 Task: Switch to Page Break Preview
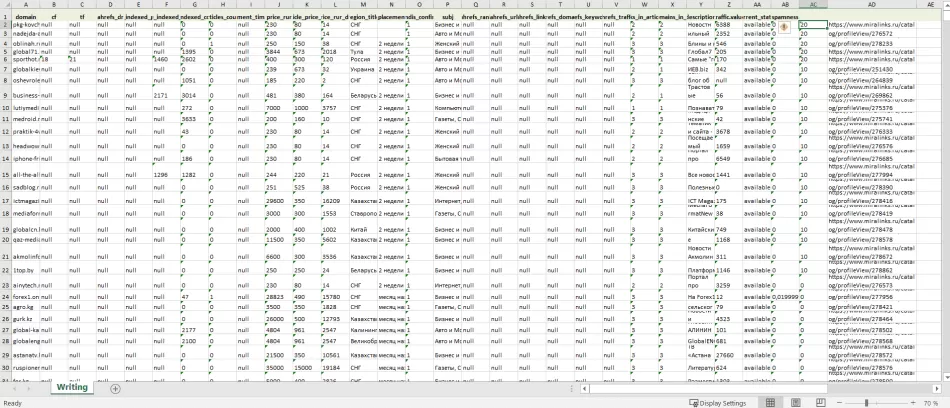pos(822,402)
